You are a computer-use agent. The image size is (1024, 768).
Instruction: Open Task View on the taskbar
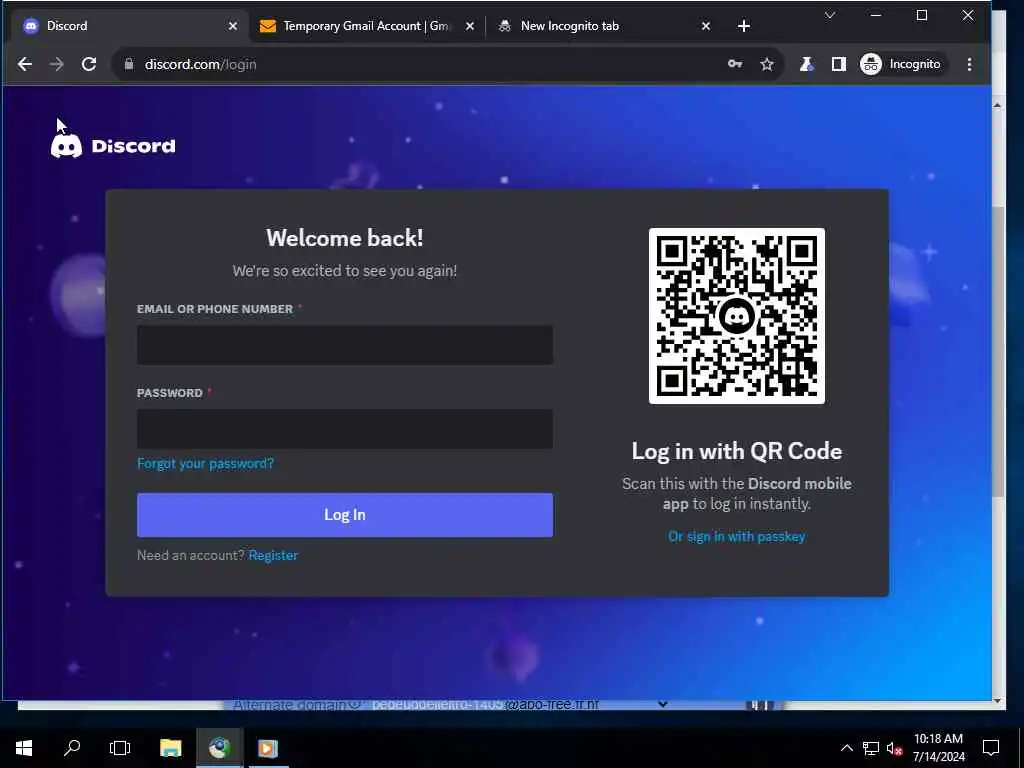coord(120,748)
